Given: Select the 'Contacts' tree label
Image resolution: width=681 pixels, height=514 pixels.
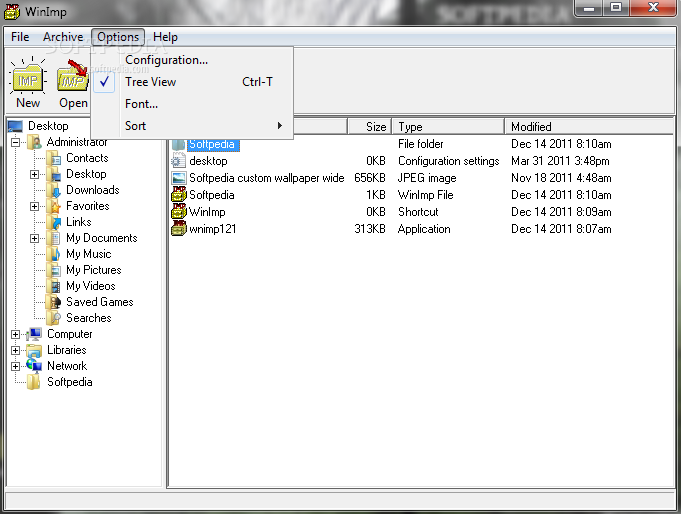Looking at the screenshot, I should (87, 158).
